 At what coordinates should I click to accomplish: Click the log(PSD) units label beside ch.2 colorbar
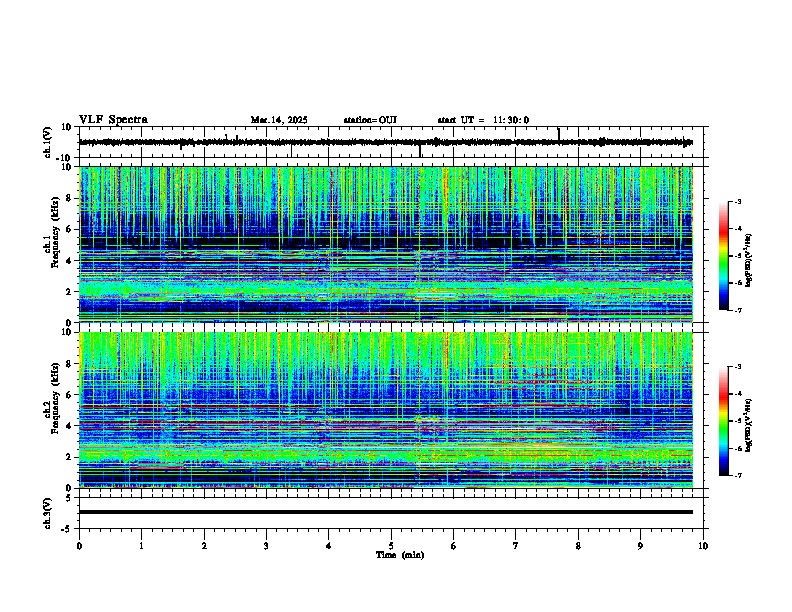point(749,425)
